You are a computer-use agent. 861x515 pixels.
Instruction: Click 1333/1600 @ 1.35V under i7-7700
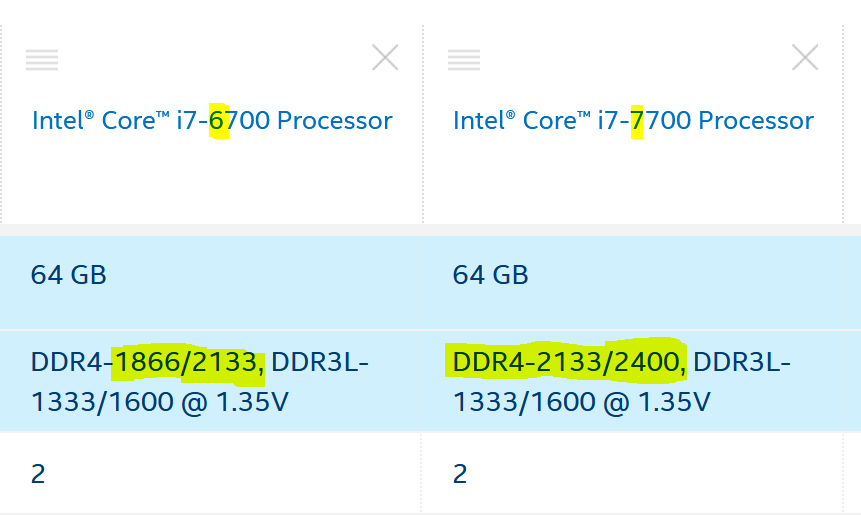click(581, 402)
